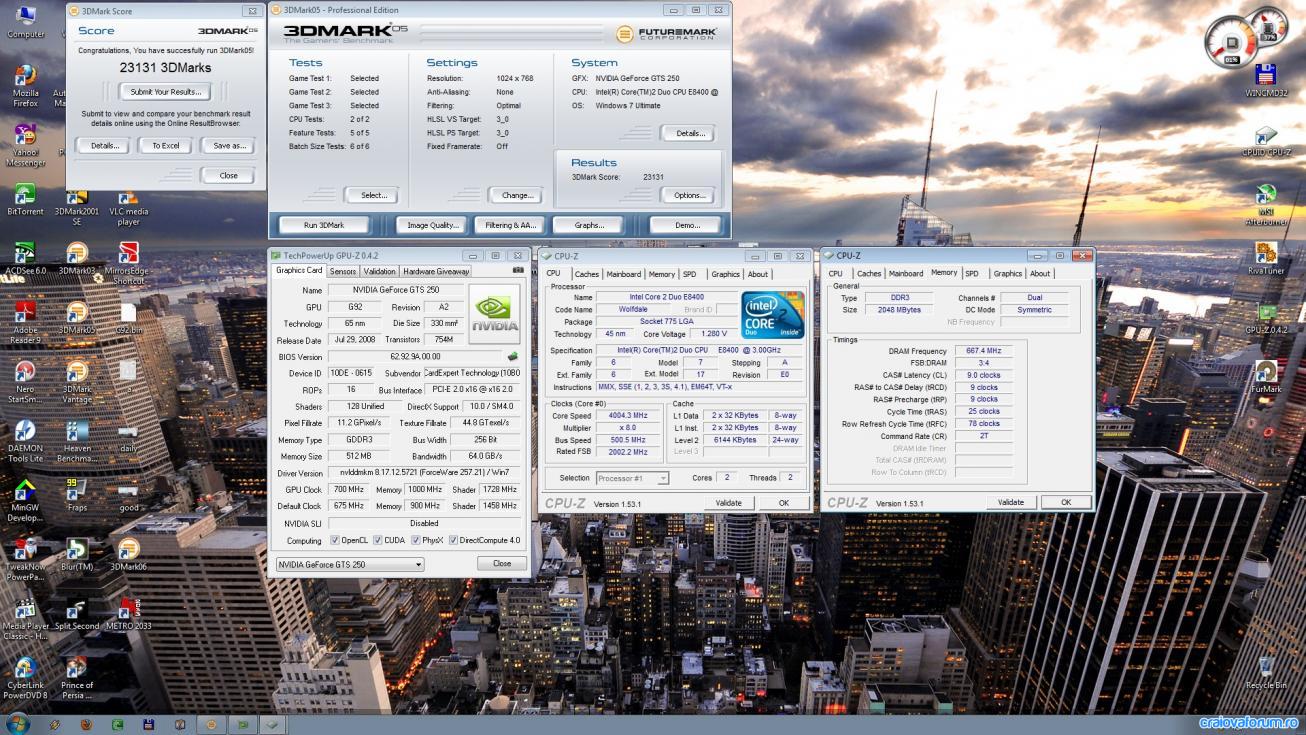
Task: Click the Demo button in 3DMark05
Action: [x=686, y=225]
